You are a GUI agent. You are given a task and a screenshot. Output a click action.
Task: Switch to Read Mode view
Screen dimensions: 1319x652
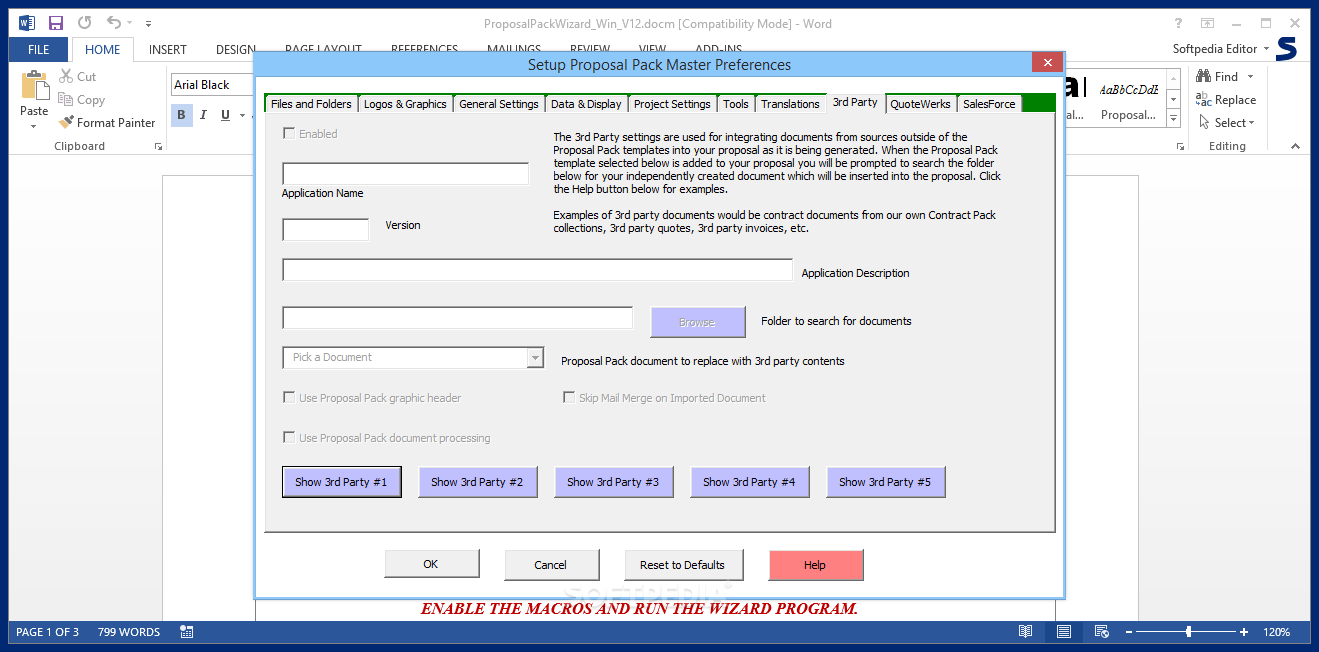(1025, 632)
